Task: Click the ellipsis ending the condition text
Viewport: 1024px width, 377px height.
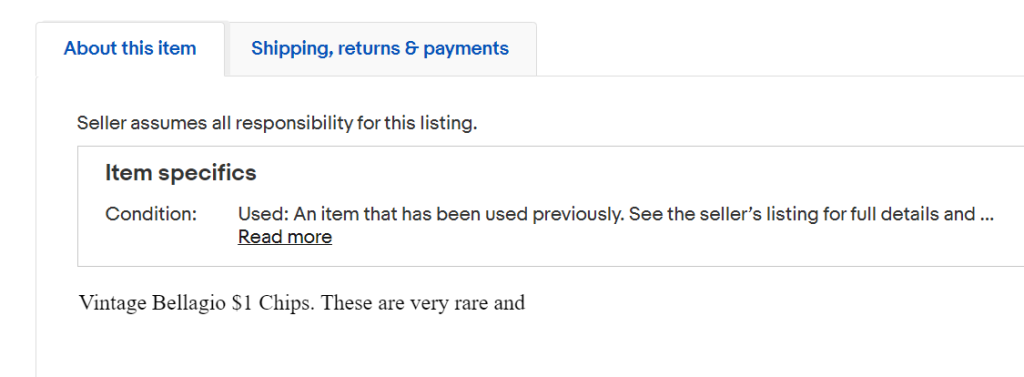Action: pos(987,214)
